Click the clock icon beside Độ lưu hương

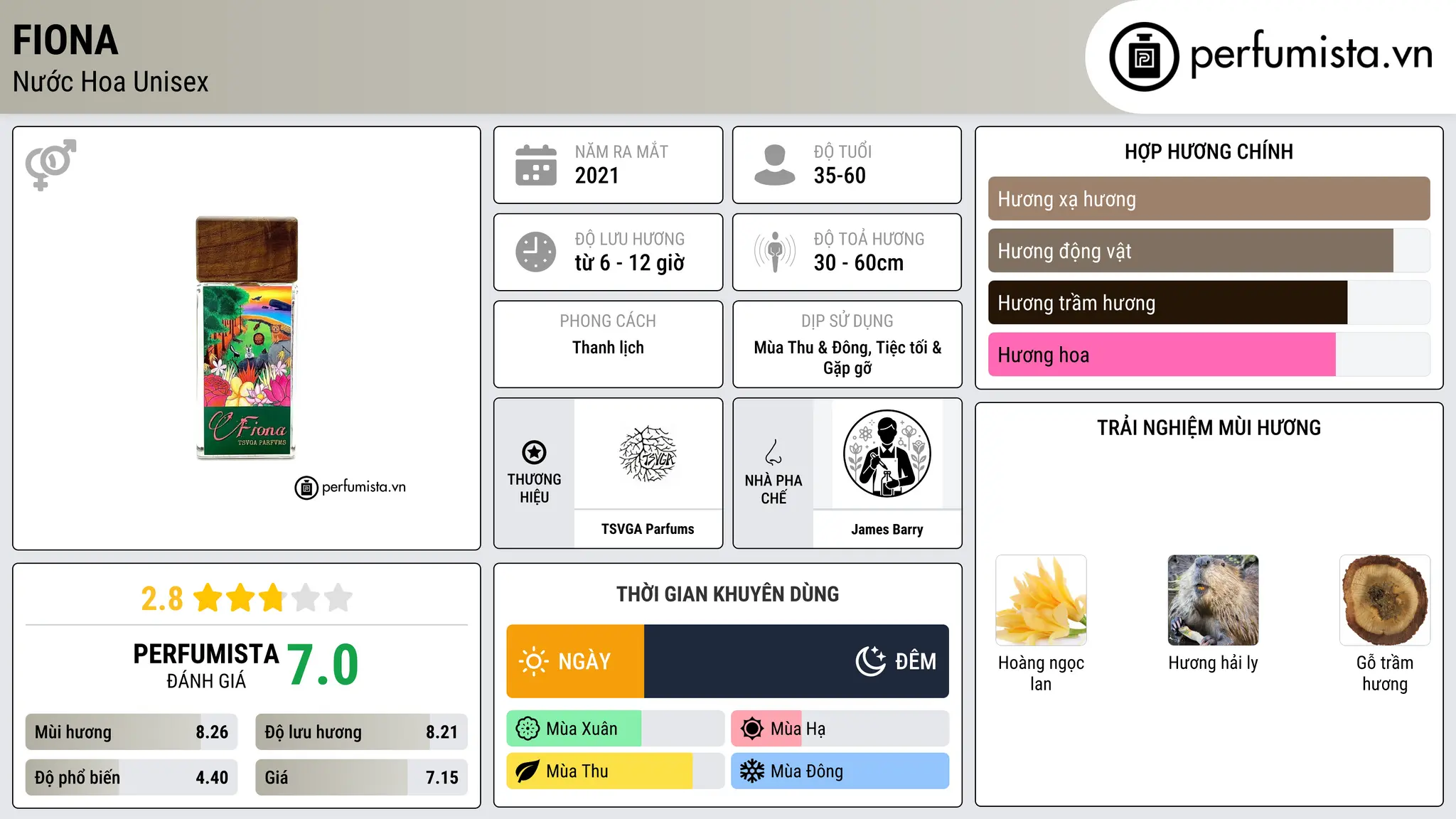536,252
